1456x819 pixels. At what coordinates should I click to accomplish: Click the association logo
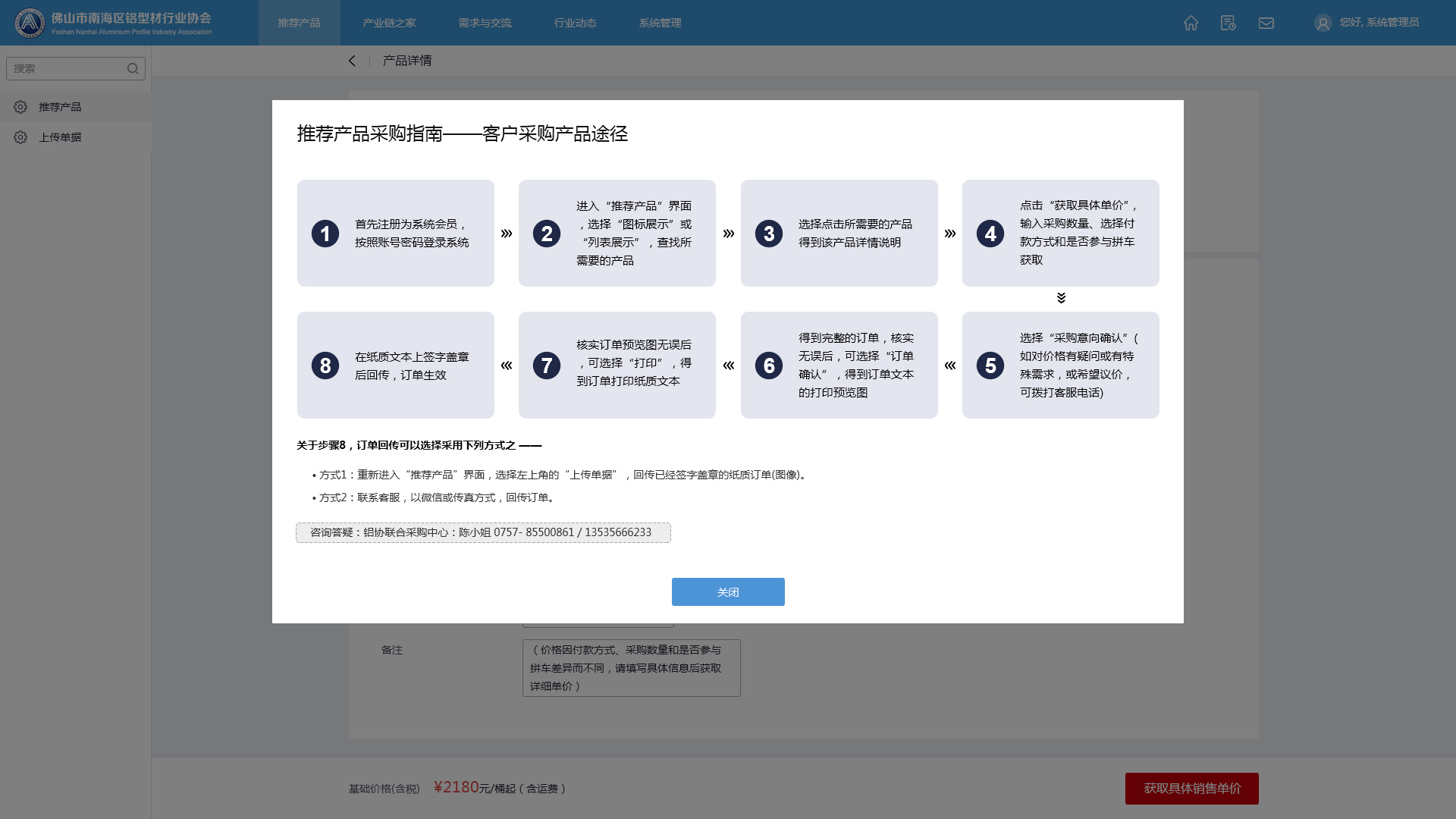pyautogui.click(x=30, y=23)
